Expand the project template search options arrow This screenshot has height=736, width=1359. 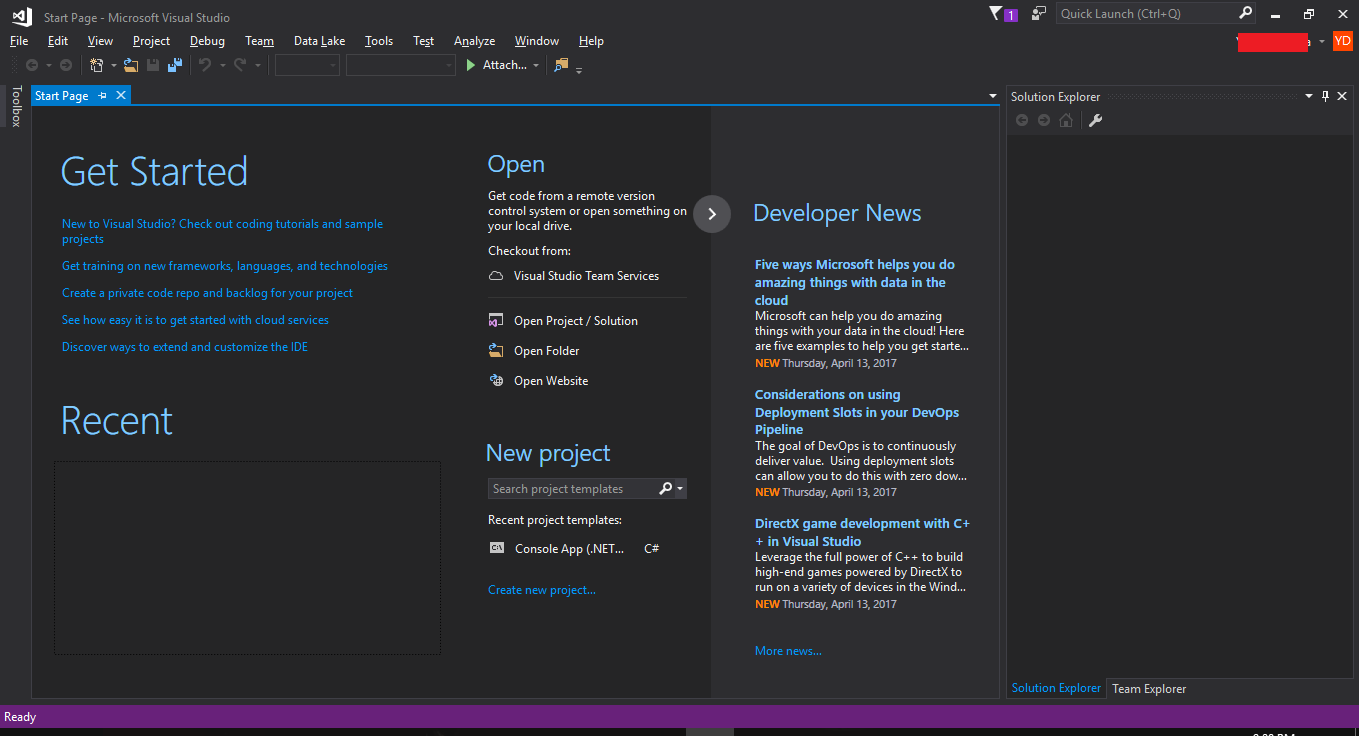[x=680, y=489]
